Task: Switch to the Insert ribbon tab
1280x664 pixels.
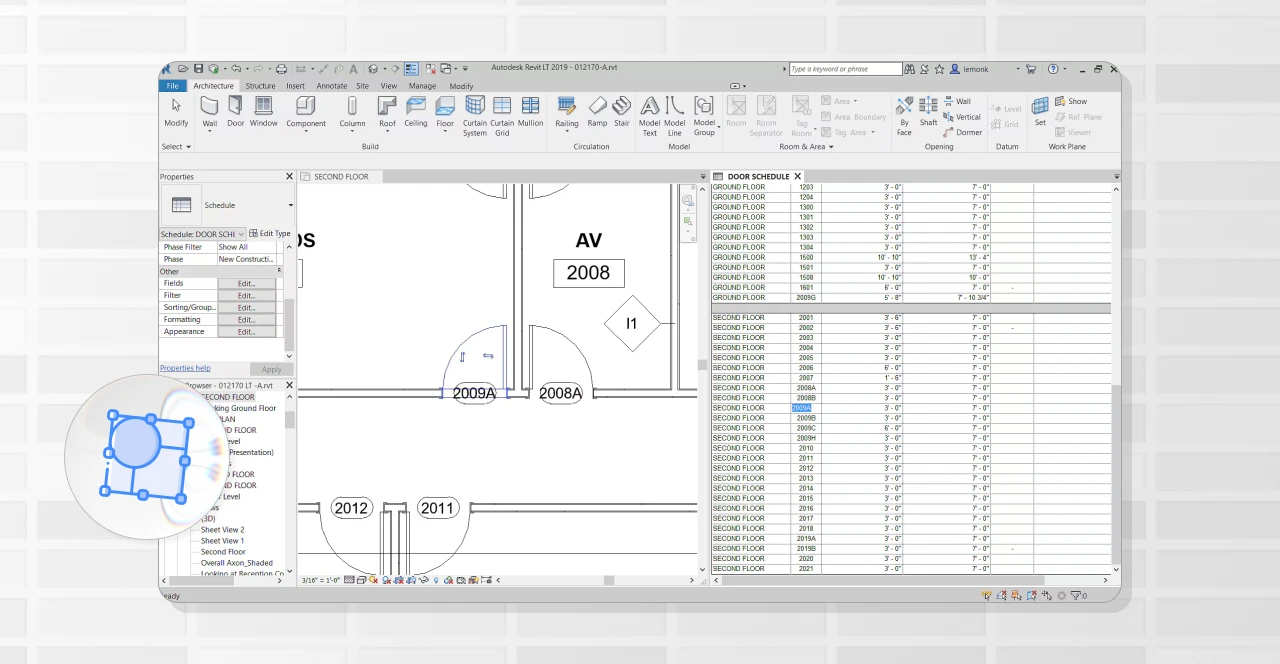Action: click(x=295, y=86)
